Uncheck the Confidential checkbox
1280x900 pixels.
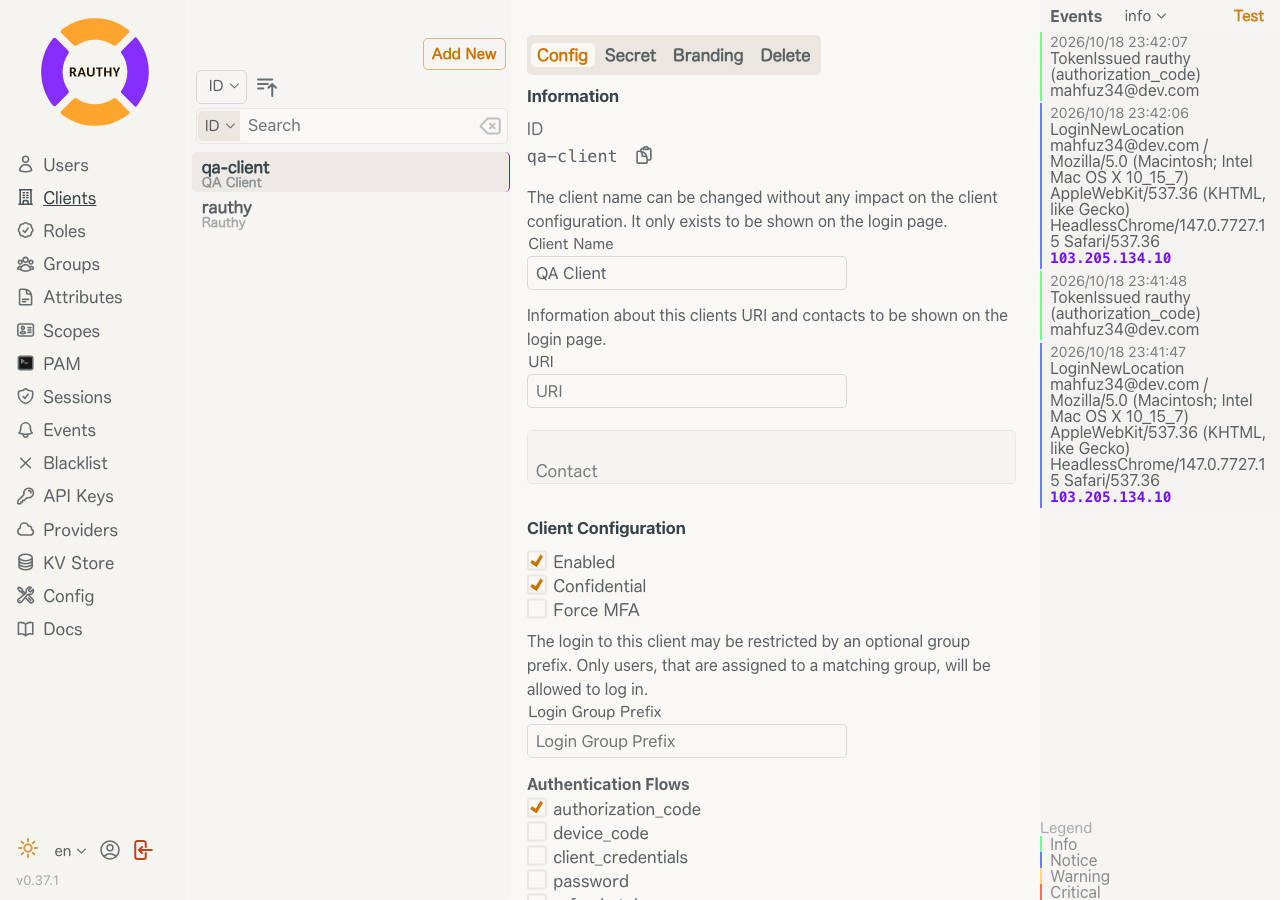coord(537,585)
